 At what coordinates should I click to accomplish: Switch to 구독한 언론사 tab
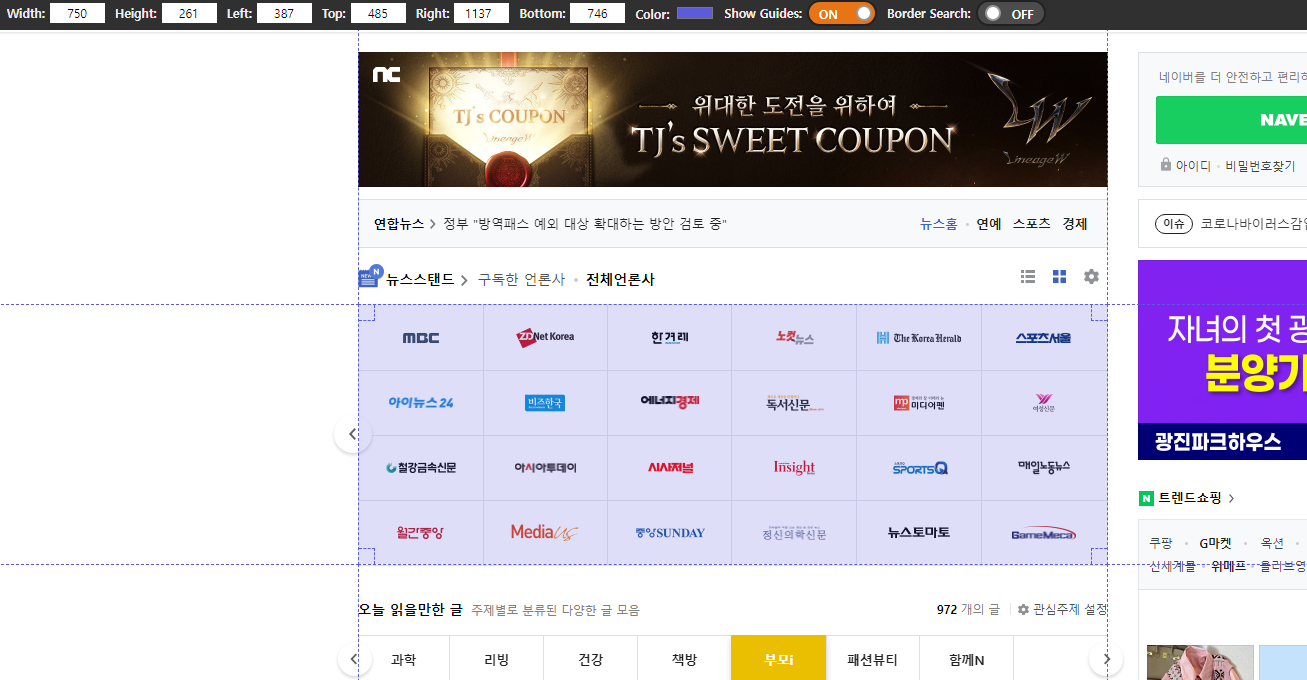point(521,280)
